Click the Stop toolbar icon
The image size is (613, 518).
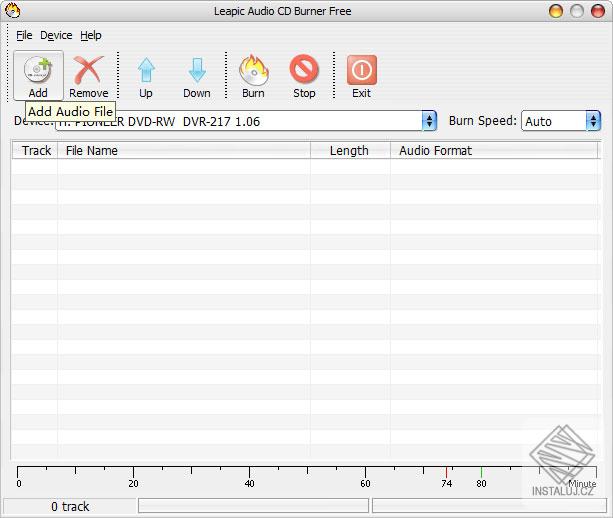click(x=304, y=75)
